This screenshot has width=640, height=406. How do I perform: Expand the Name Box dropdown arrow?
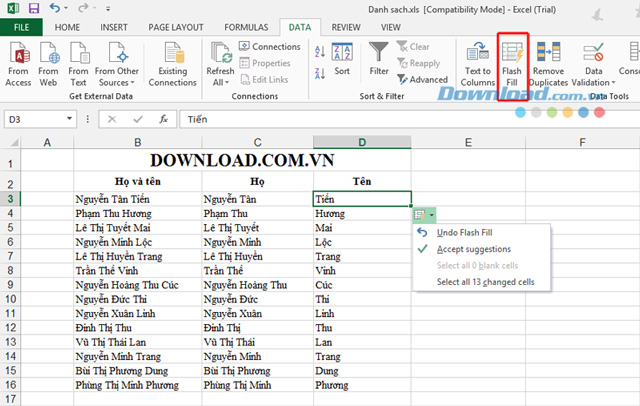pyautogui.click(x=69, y=119)
